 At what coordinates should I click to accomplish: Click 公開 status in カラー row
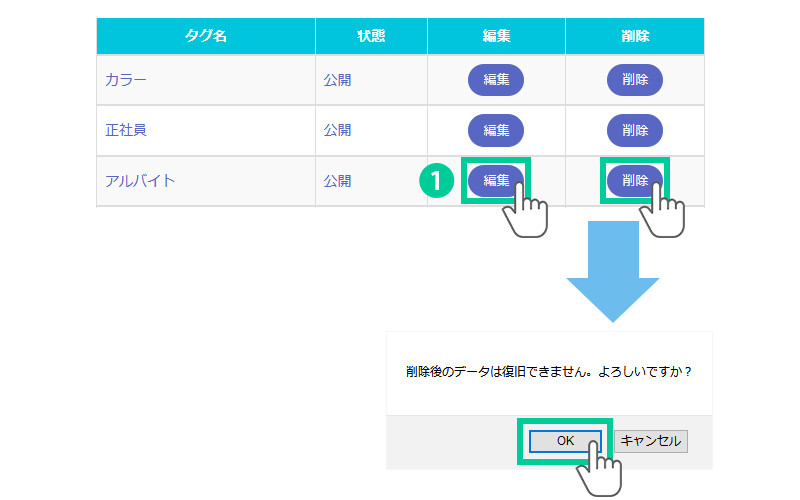tap(337, 80)
